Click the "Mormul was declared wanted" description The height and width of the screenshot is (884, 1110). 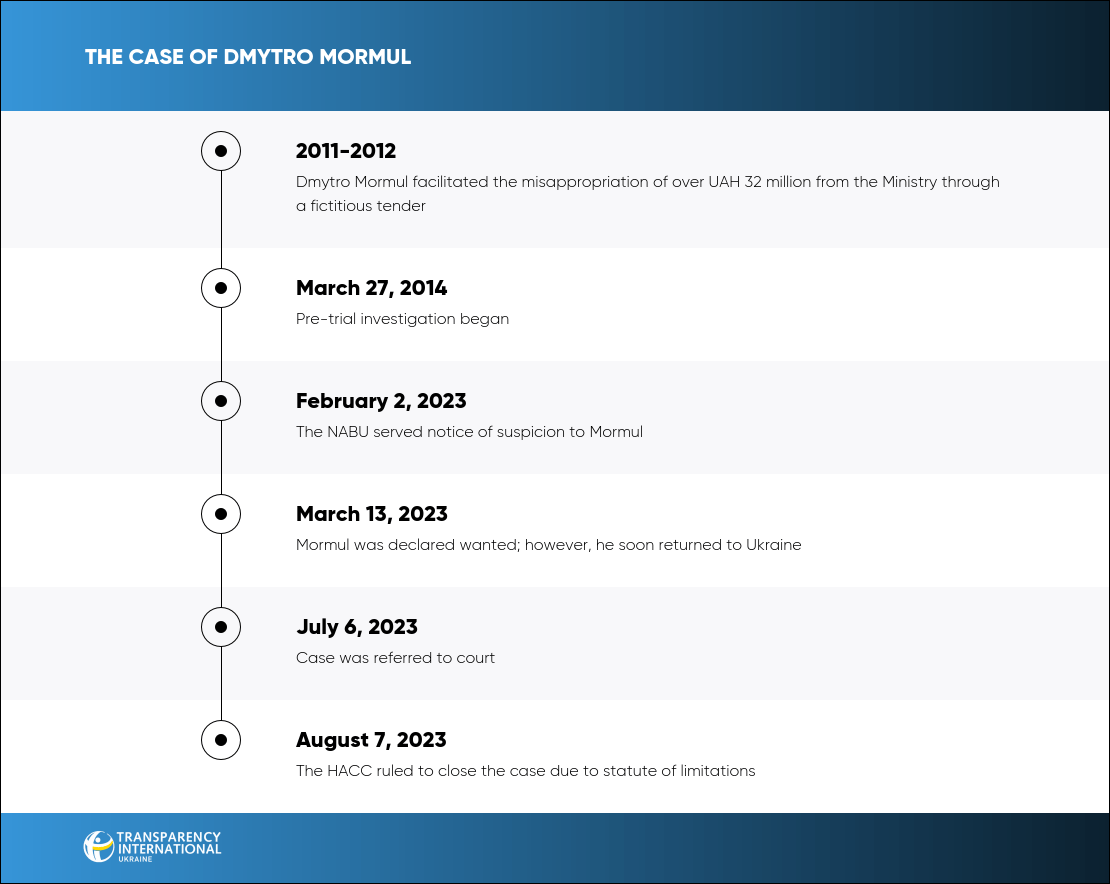[548, 545]
